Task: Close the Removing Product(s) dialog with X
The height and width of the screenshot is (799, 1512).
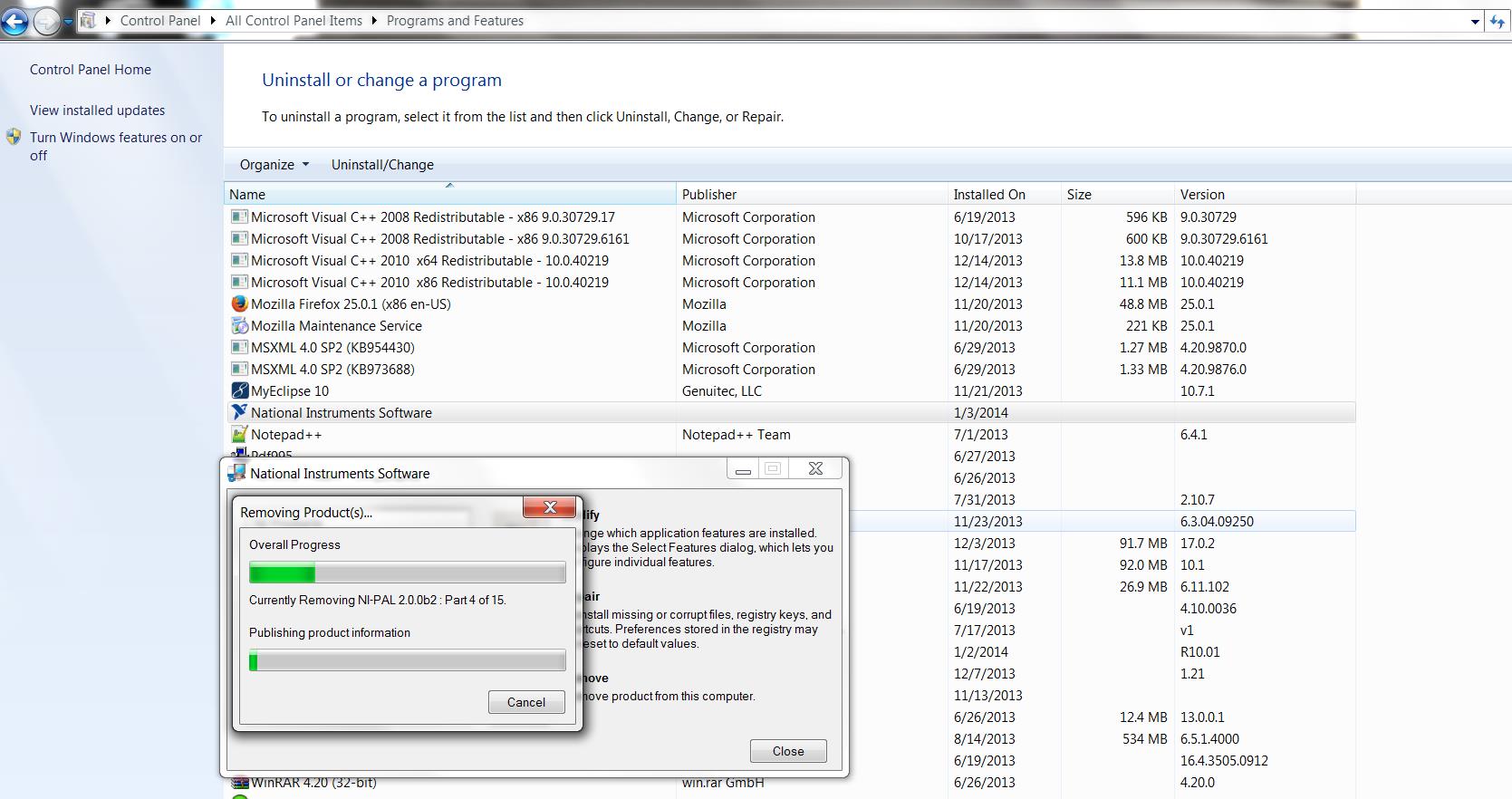Action: click(x=550, y=507)
